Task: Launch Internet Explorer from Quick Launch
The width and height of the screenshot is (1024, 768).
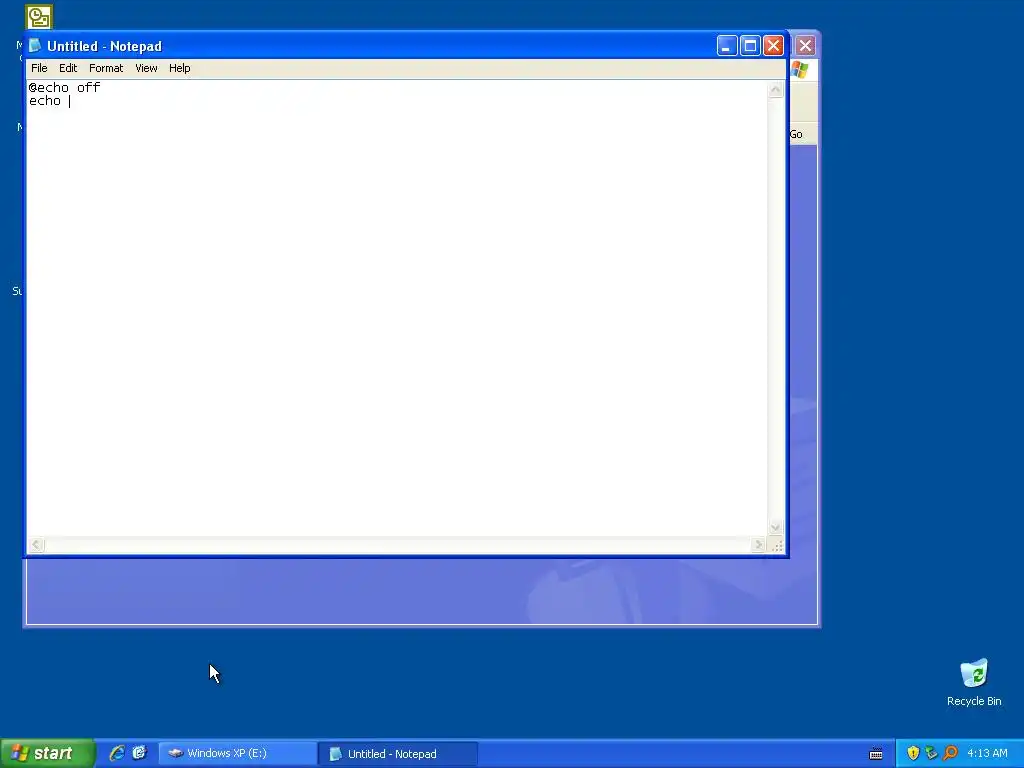Action: tap(117, 753)
